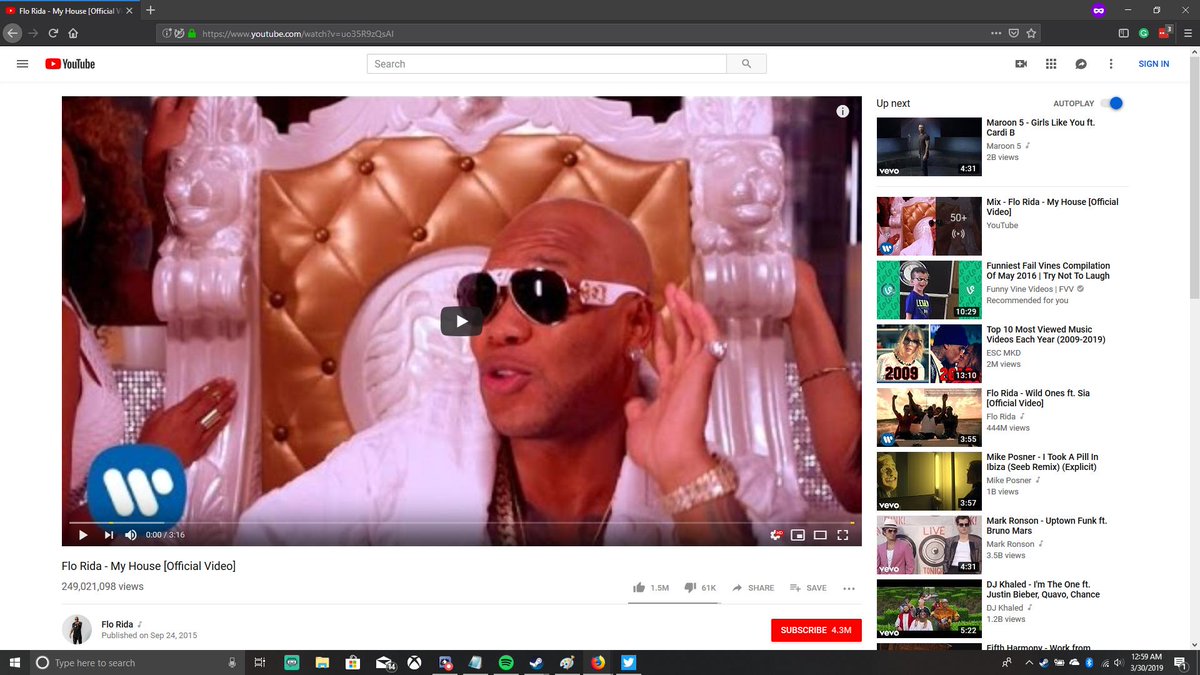Screen dimensions: 1200x675
Task: Open the Flo Rida channel name link
Action: click(x=118, y=624)
